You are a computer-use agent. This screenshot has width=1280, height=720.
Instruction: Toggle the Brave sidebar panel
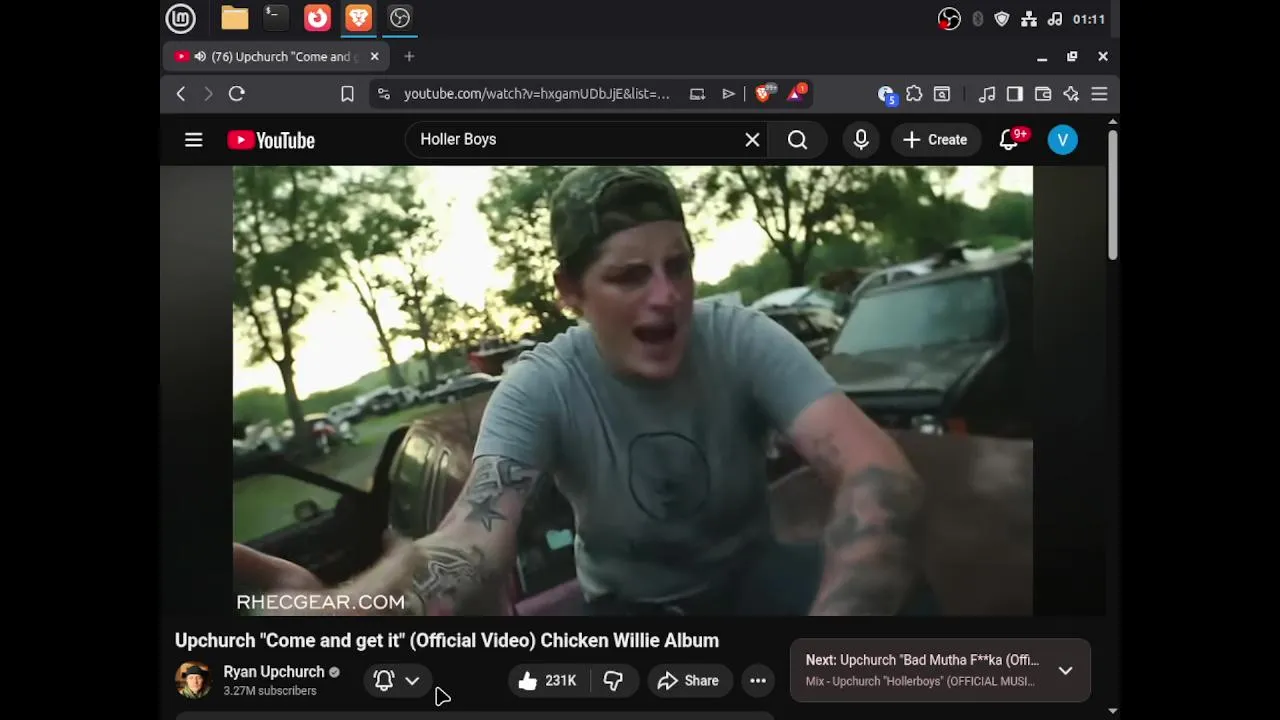pyautogui.click(x=1015, y=94)
